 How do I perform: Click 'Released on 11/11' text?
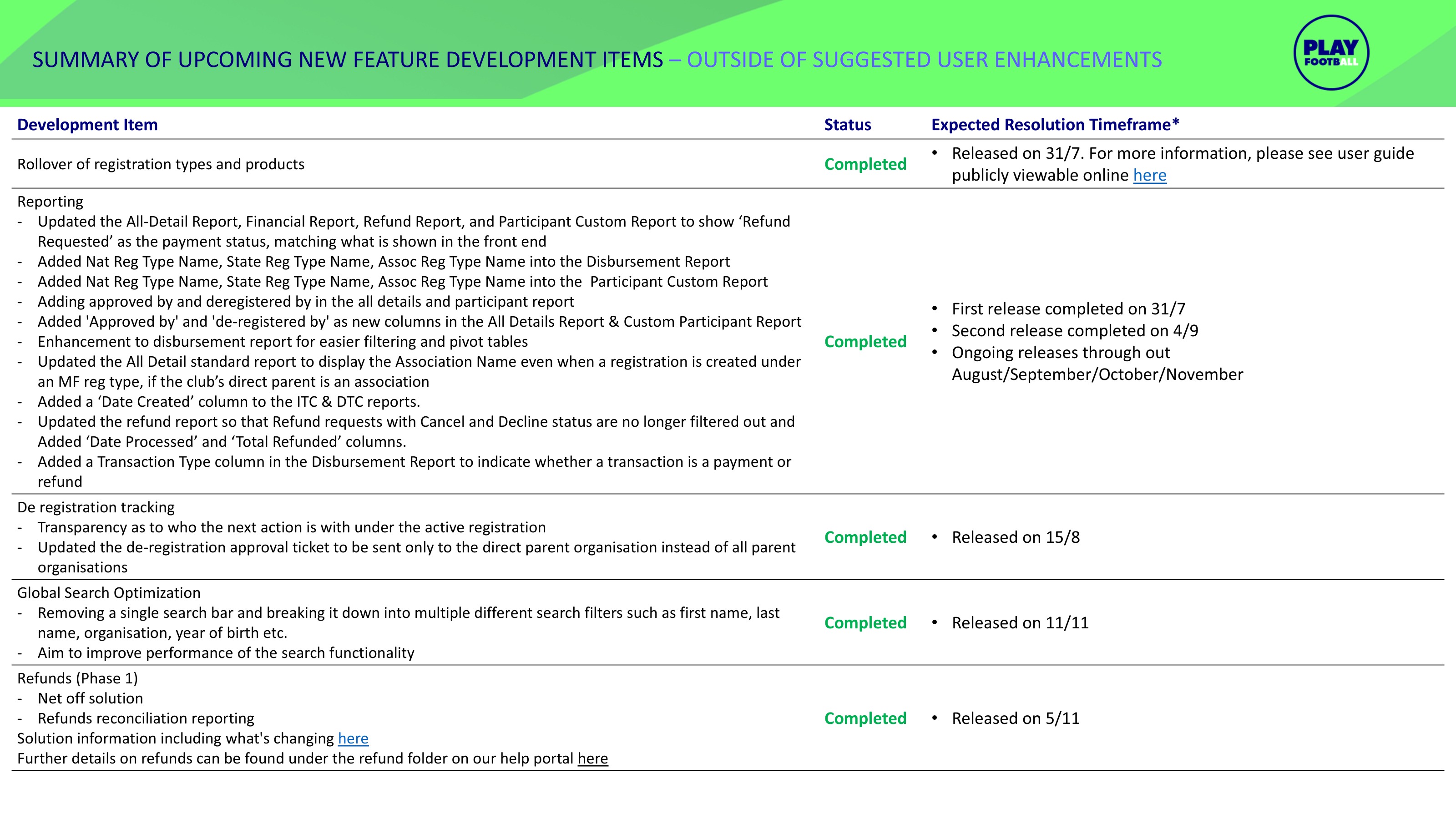pyautogui.click(x=1020, y=622)
